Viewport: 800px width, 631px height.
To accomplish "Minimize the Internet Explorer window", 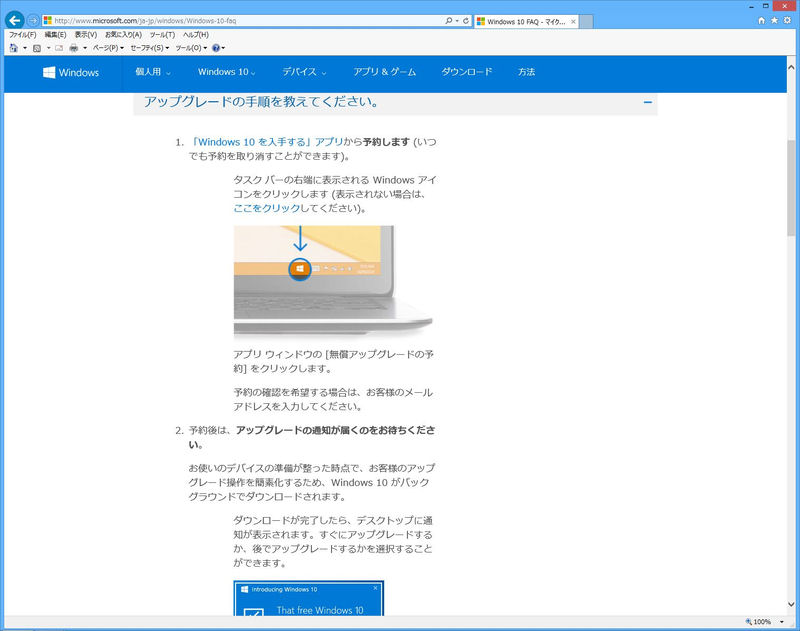I will point(751,7).
